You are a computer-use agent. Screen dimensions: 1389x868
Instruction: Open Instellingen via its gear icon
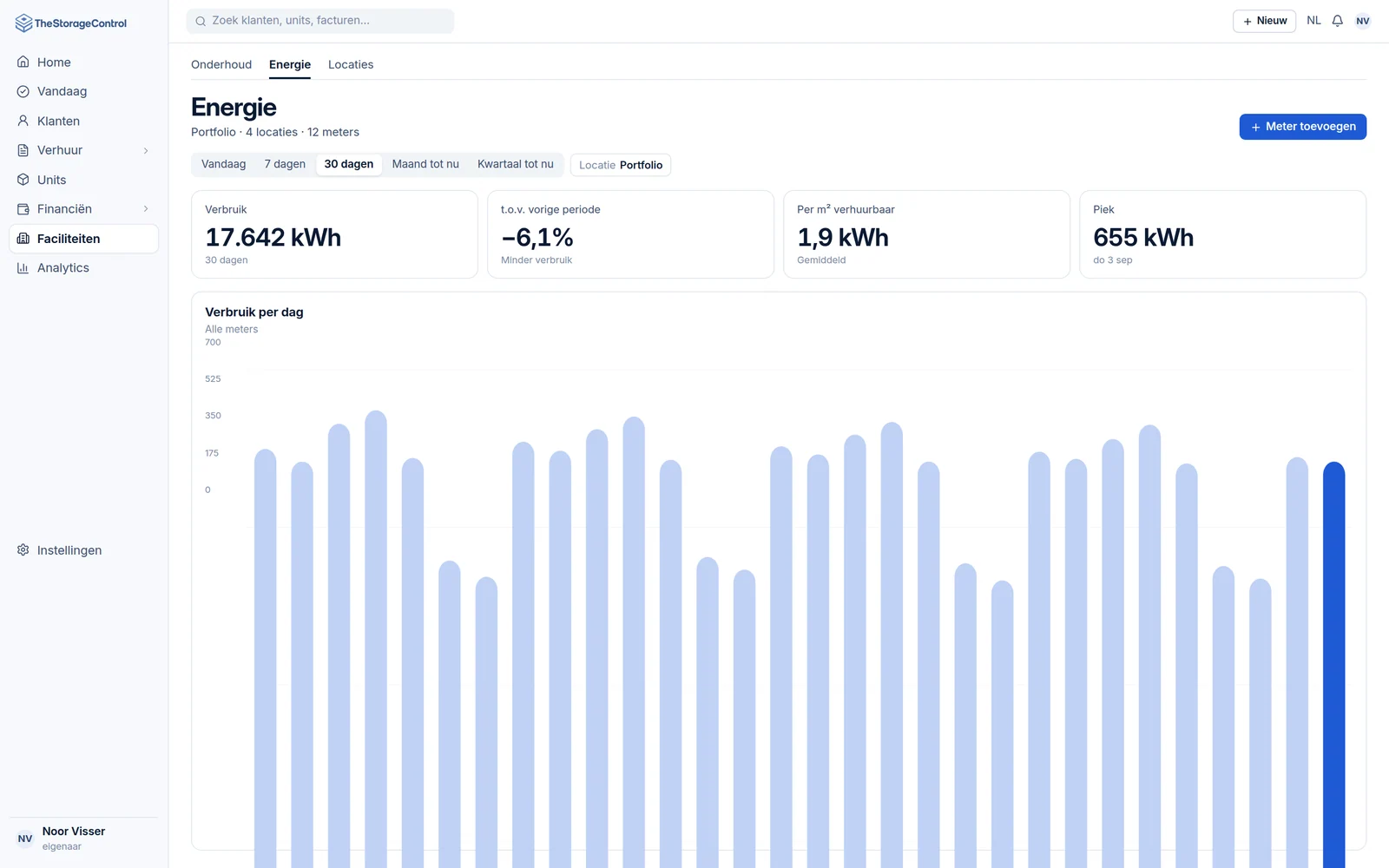23,550
